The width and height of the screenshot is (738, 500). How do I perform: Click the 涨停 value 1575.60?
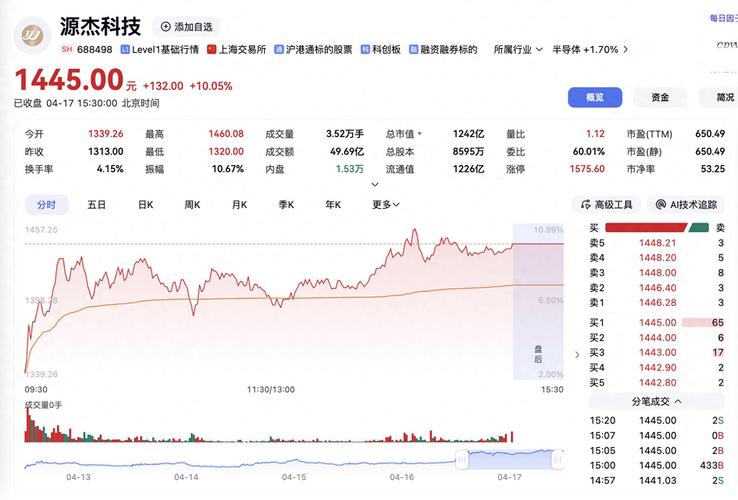tap(587, 169)
